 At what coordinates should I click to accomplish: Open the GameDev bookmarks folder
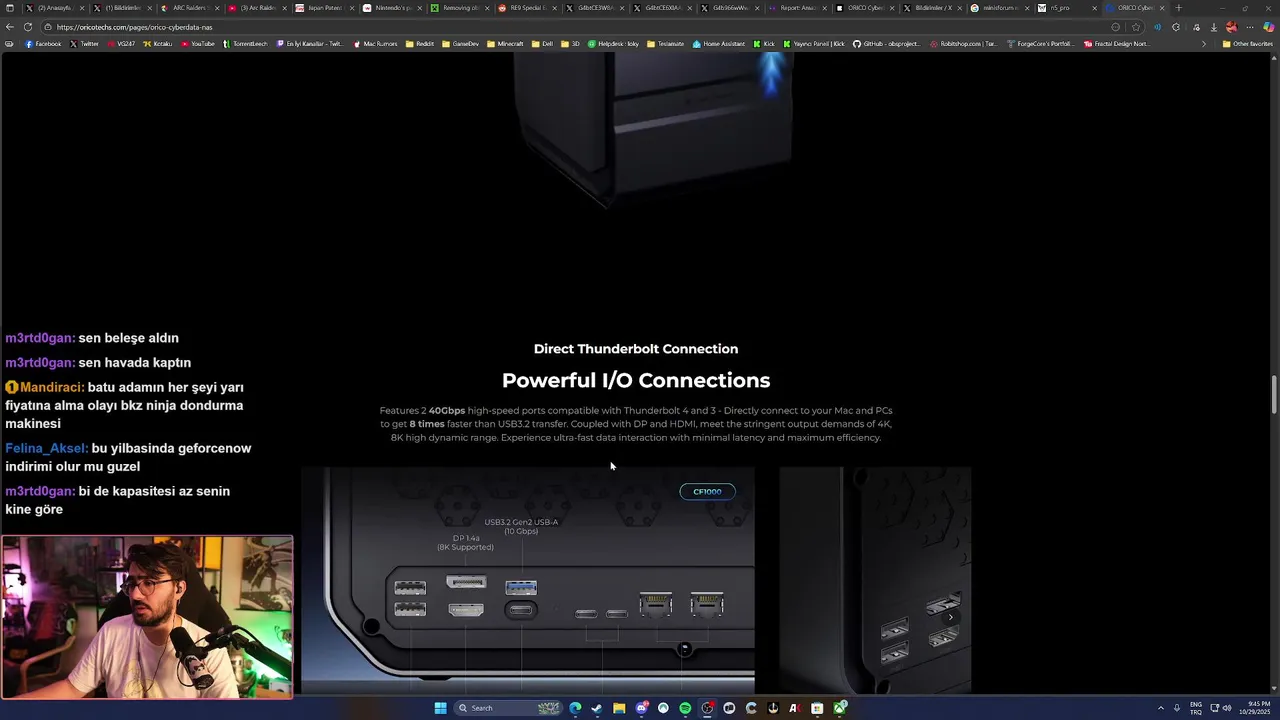[460, 44]
